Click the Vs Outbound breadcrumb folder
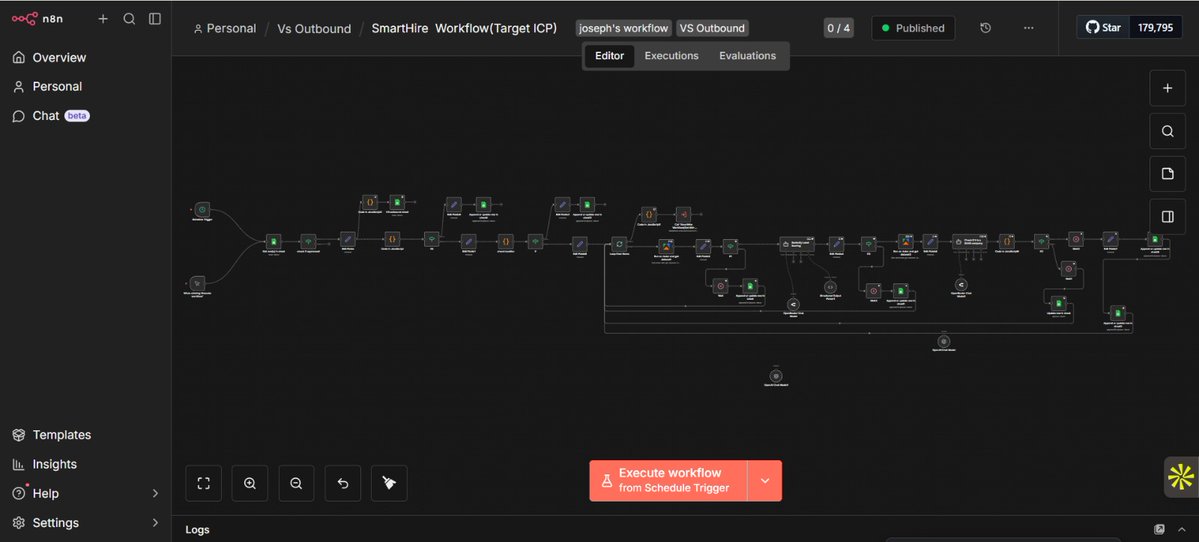The height and width of the screenshot is (542, 1199). (x=314, y=28)
